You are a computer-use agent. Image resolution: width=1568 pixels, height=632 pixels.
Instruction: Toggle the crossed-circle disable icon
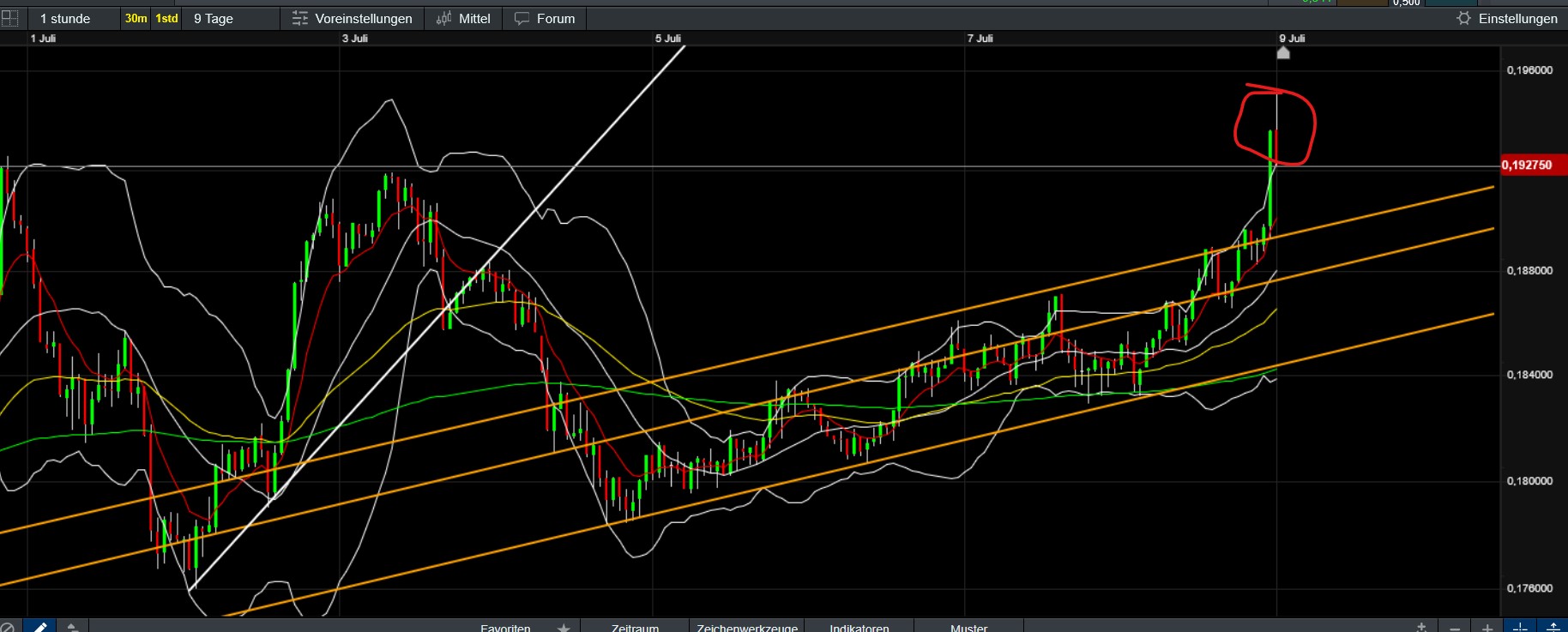(x=7, y=628)
